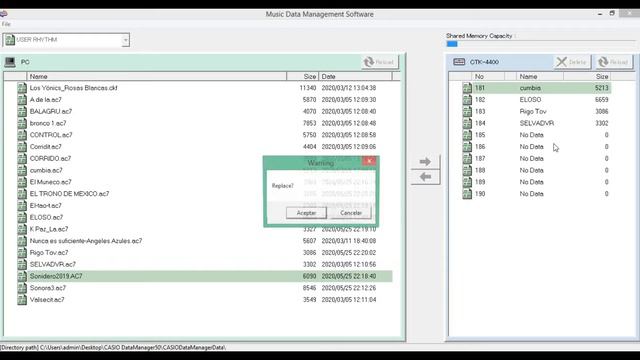
Task: Click file icon of CORRIDO.ac7
Action: (22, 158)
